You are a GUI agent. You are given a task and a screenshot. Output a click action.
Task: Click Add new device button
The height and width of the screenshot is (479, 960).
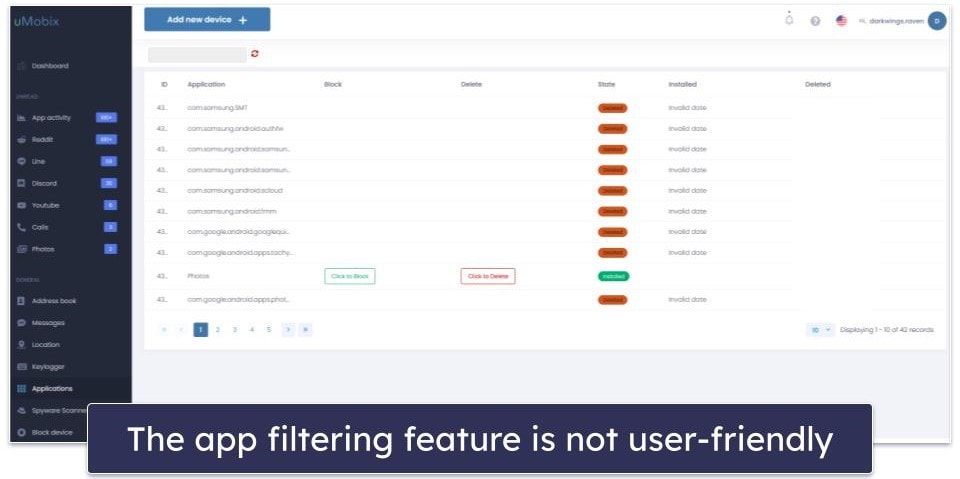pyautogui.click(x=207, y=20)
